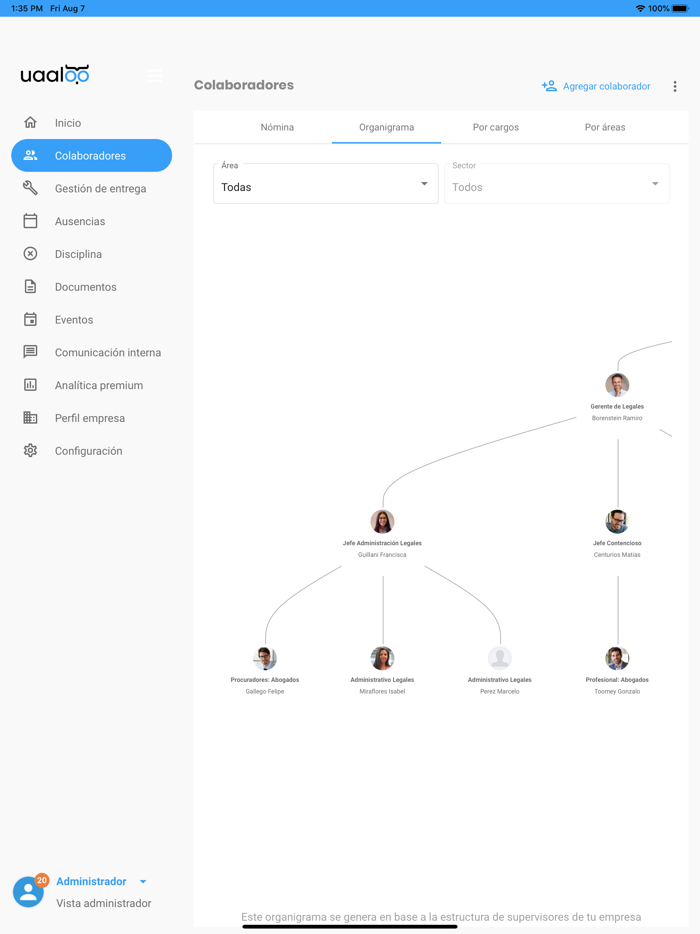Click the Jefe Contencioso title
Image resolution: width=700 pixels, height=934 pixels.
[617, 543]
